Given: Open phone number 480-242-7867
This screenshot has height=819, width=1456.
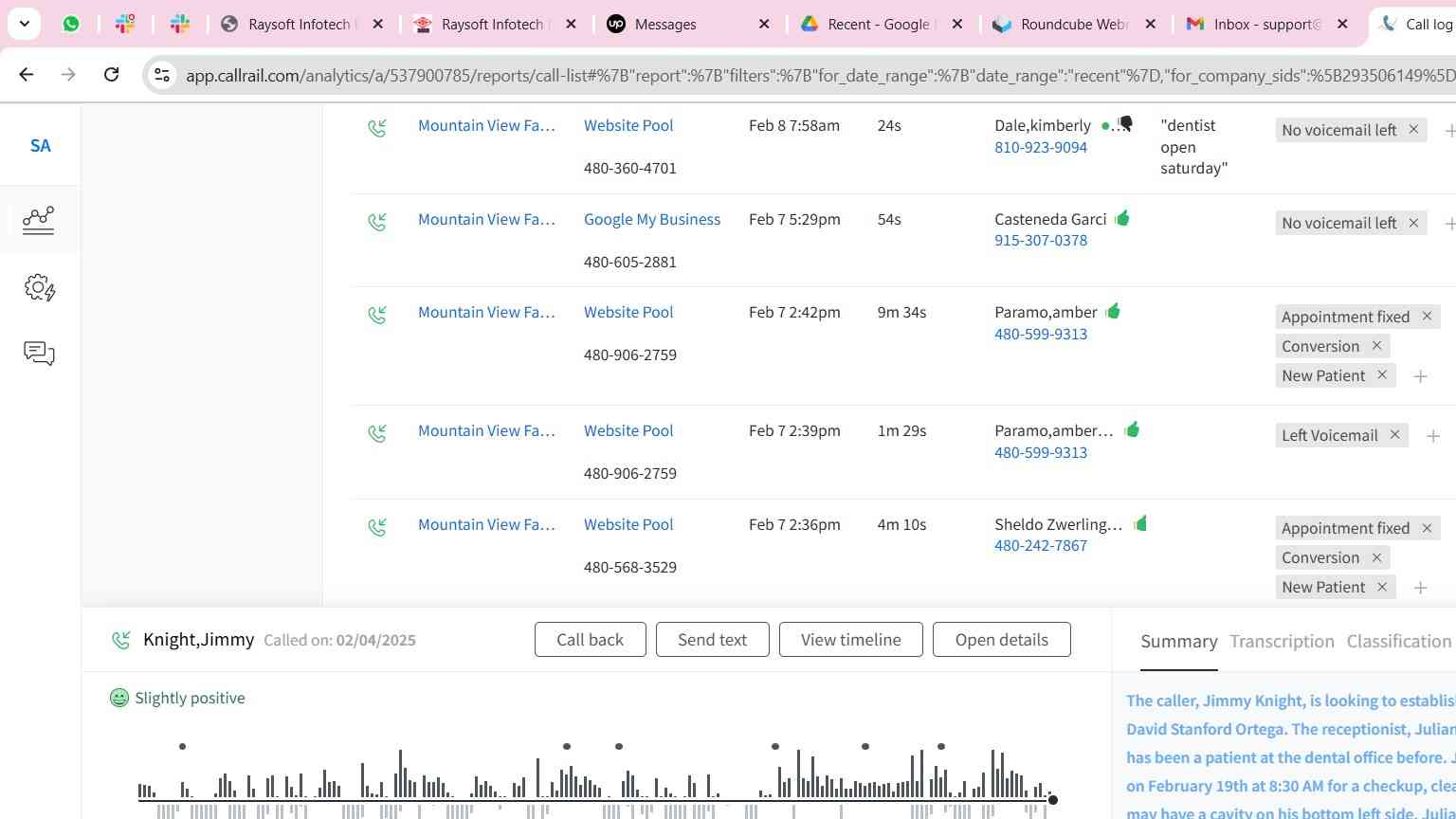Looking at the screenshot, I should pos(1041,545).
